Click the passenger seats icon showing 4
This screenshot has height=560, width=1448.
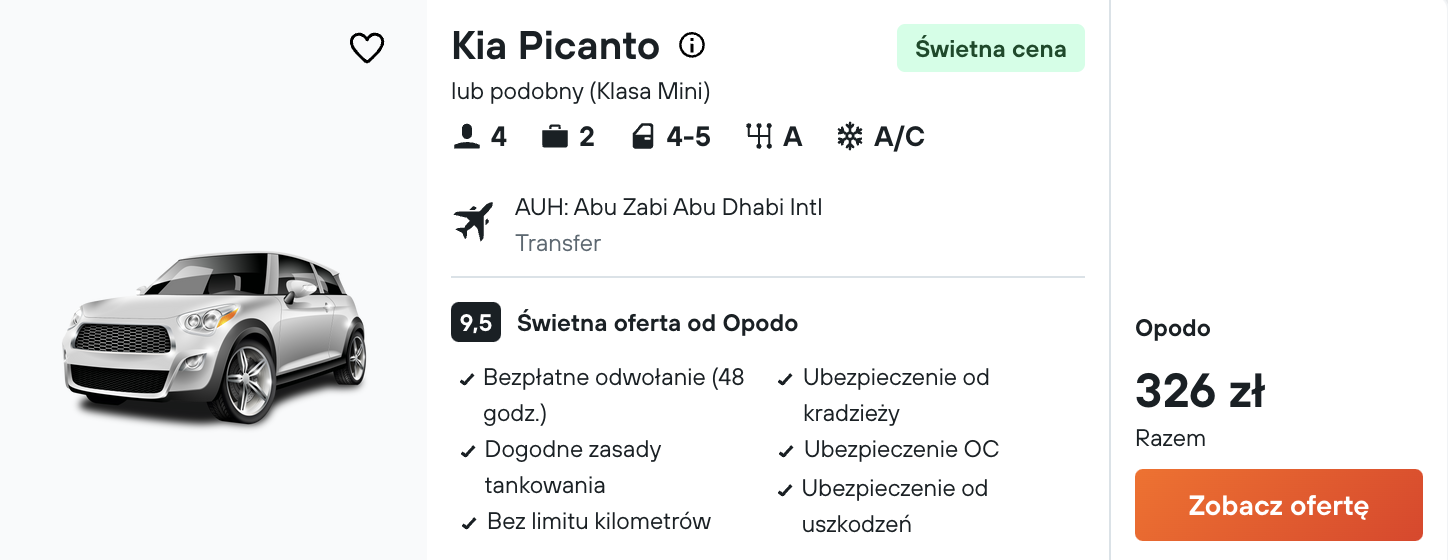467,137
